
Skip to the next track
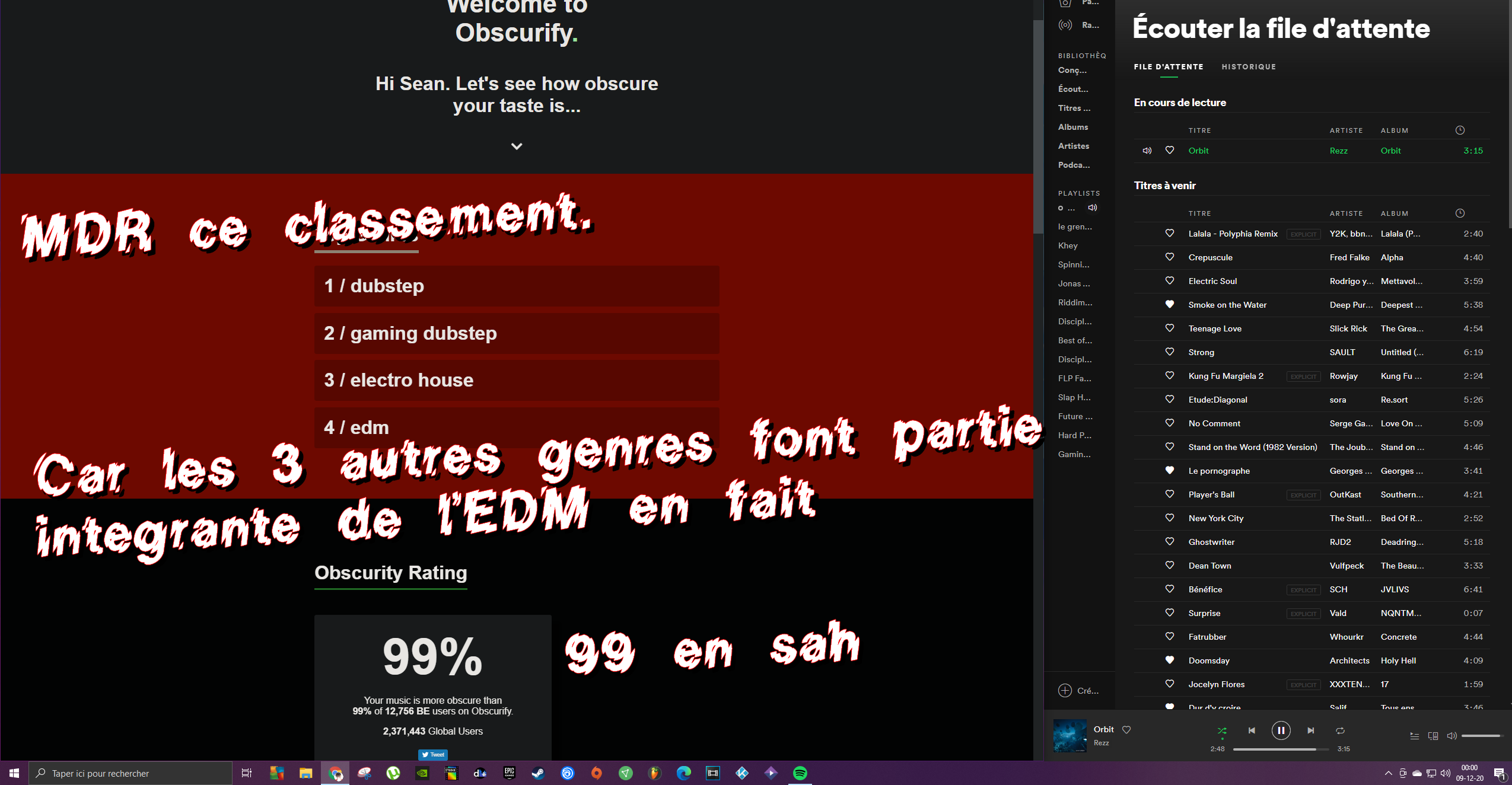1310,730
